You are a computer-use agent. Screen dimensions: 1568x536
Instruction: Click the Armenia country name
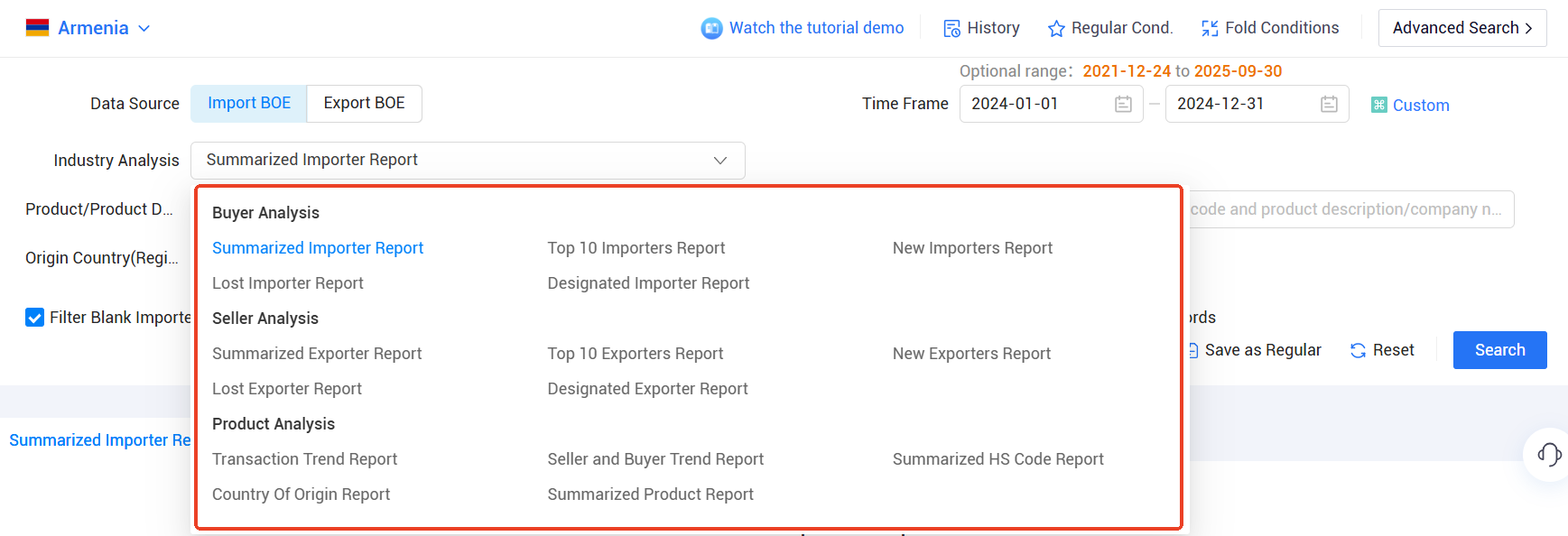coord(93,28)
